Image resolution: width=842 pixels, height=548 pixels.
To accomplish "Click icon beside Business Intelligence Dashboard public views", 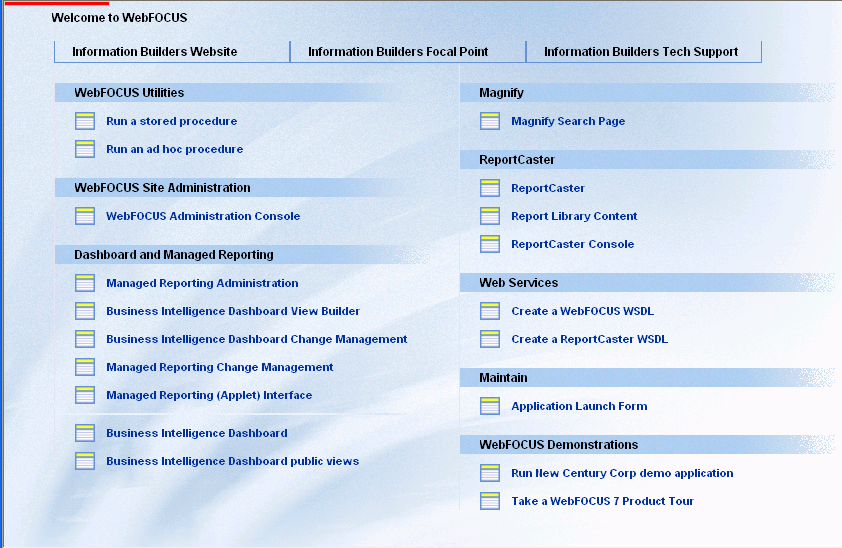I will (85, 461).
